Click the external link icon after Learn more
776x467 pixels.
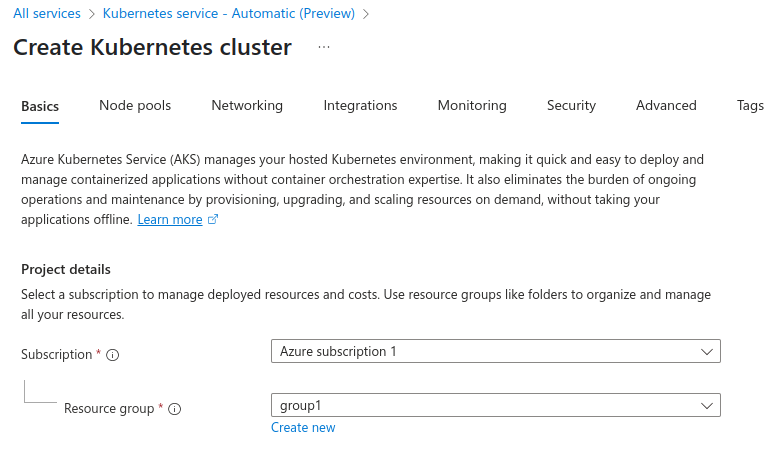pos(213,220)
